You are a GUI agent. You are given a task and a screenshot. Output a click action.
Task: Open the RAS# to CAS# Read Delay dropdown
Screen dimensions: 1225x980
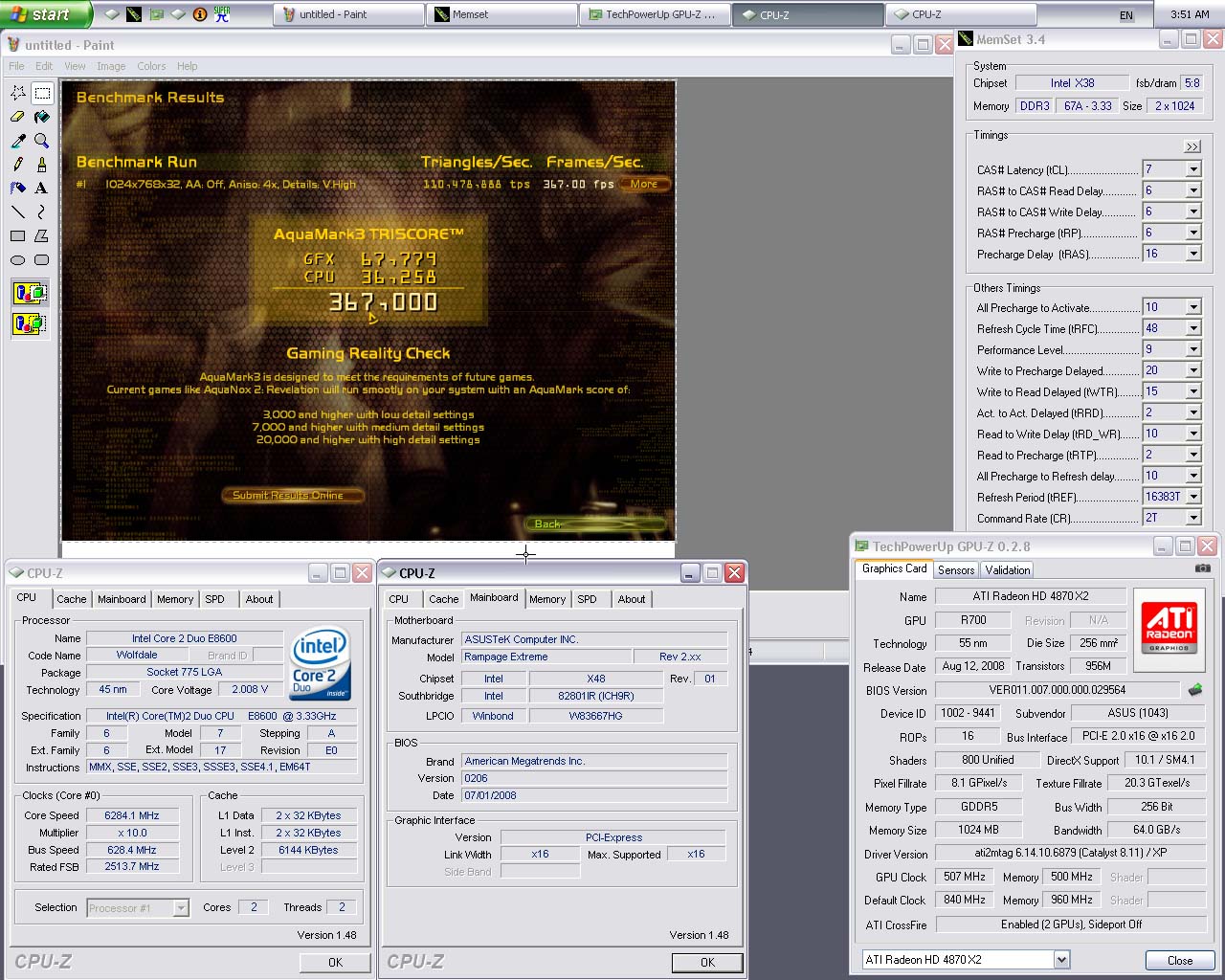coord(1193,190)
